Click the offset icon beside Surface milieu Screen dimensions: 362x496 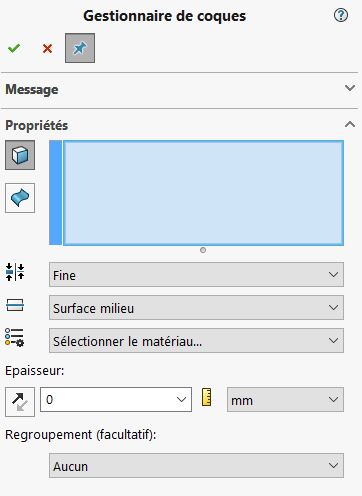[15, 305]
